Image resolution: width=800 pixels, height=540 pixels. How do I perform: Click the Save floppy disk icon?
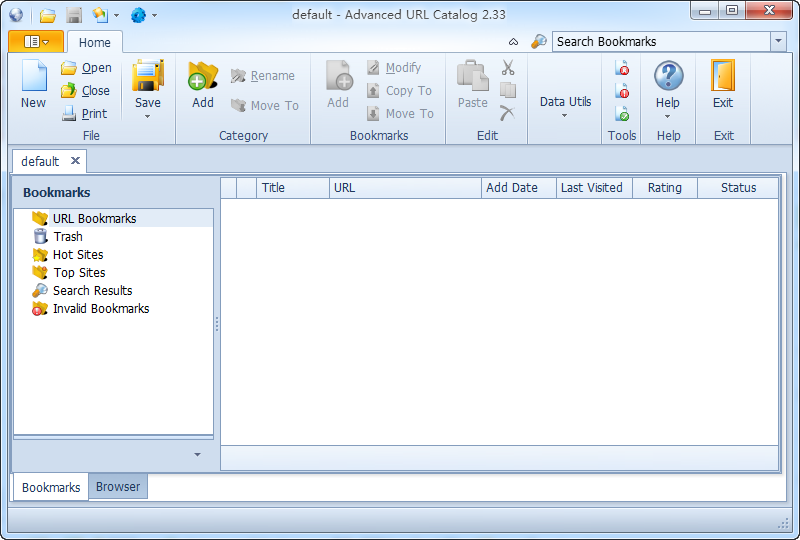coord(148,76)
